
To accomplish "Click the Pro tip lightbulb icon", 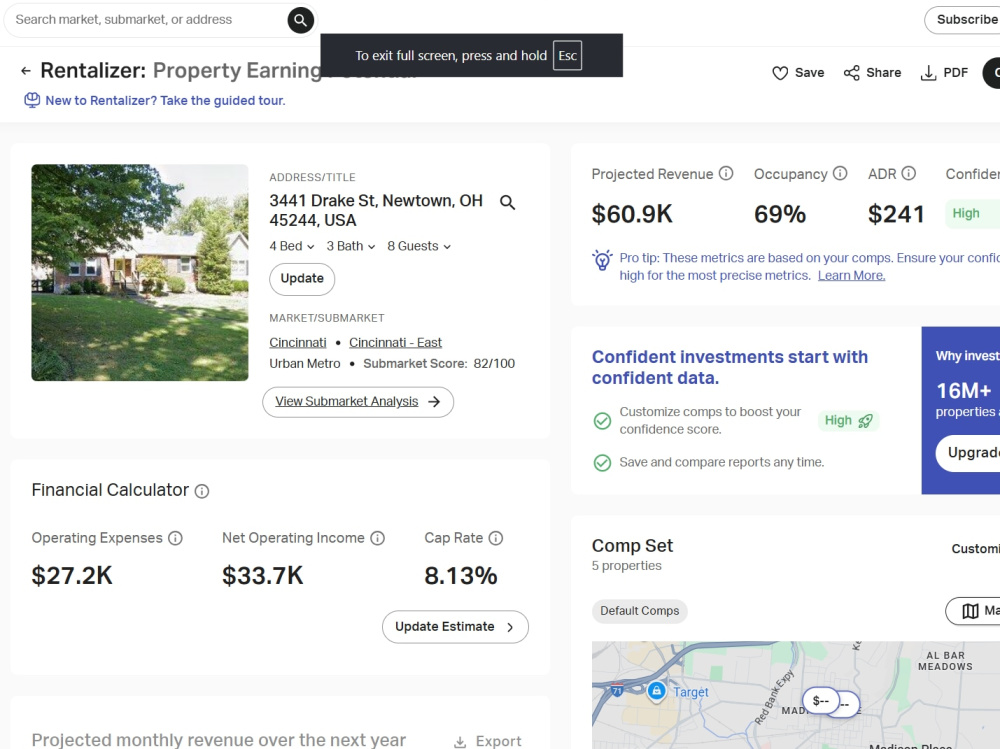I will tap(602, 260).
